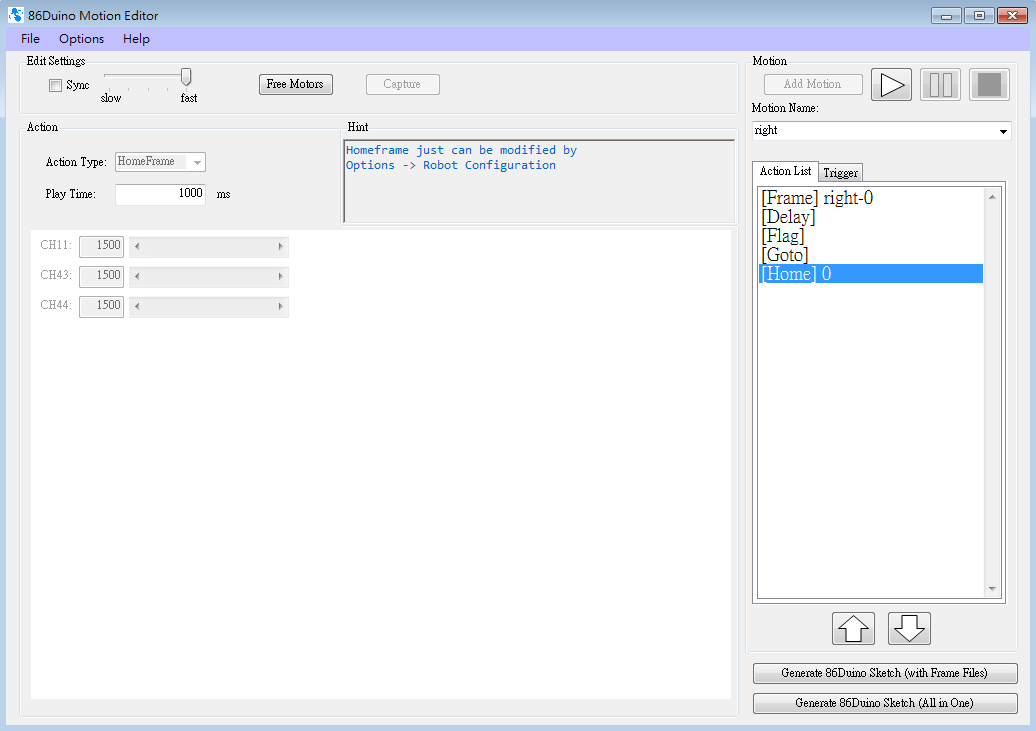The height and width of the screenshot is (731, 1036).
Task: Select the [Frame] right-0 action
Action: [x=870, y=198]
